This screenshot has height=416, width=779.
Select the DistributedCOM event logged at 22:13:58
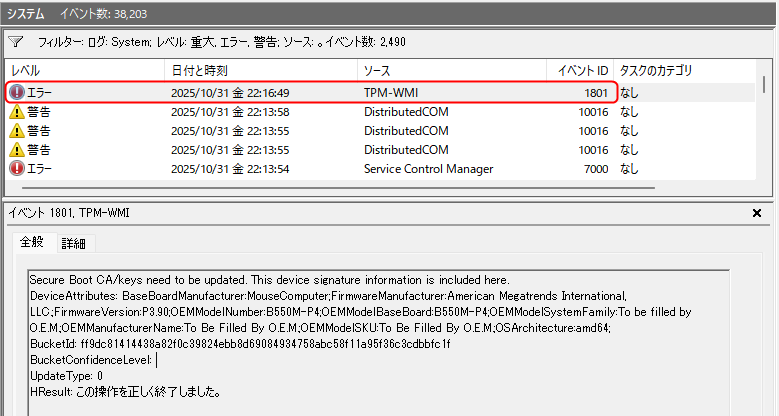pyautogui.click(x=400, y=112)
